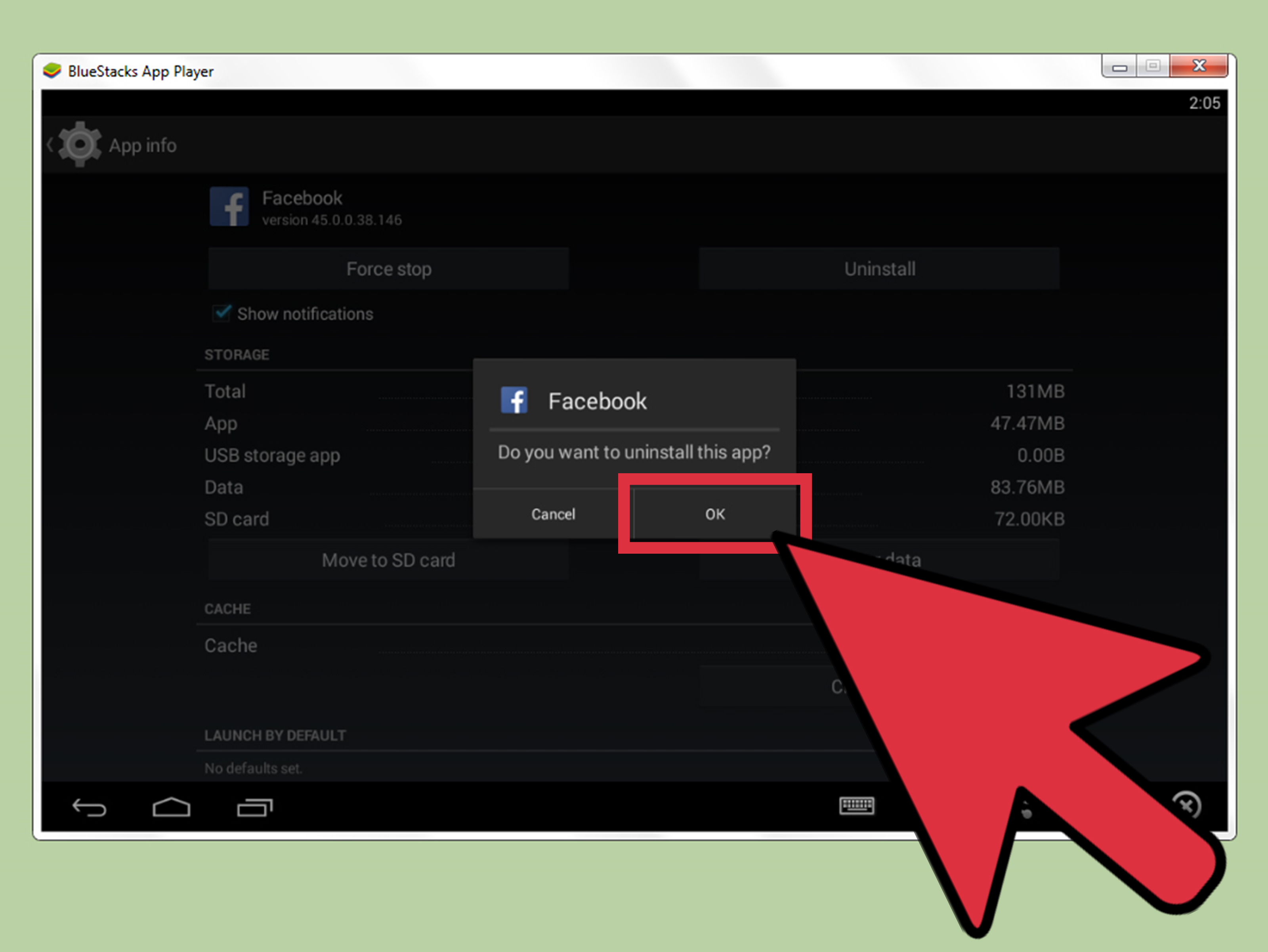Confirm uninstall with OK button
The image size is (1268, 952).
715,513
